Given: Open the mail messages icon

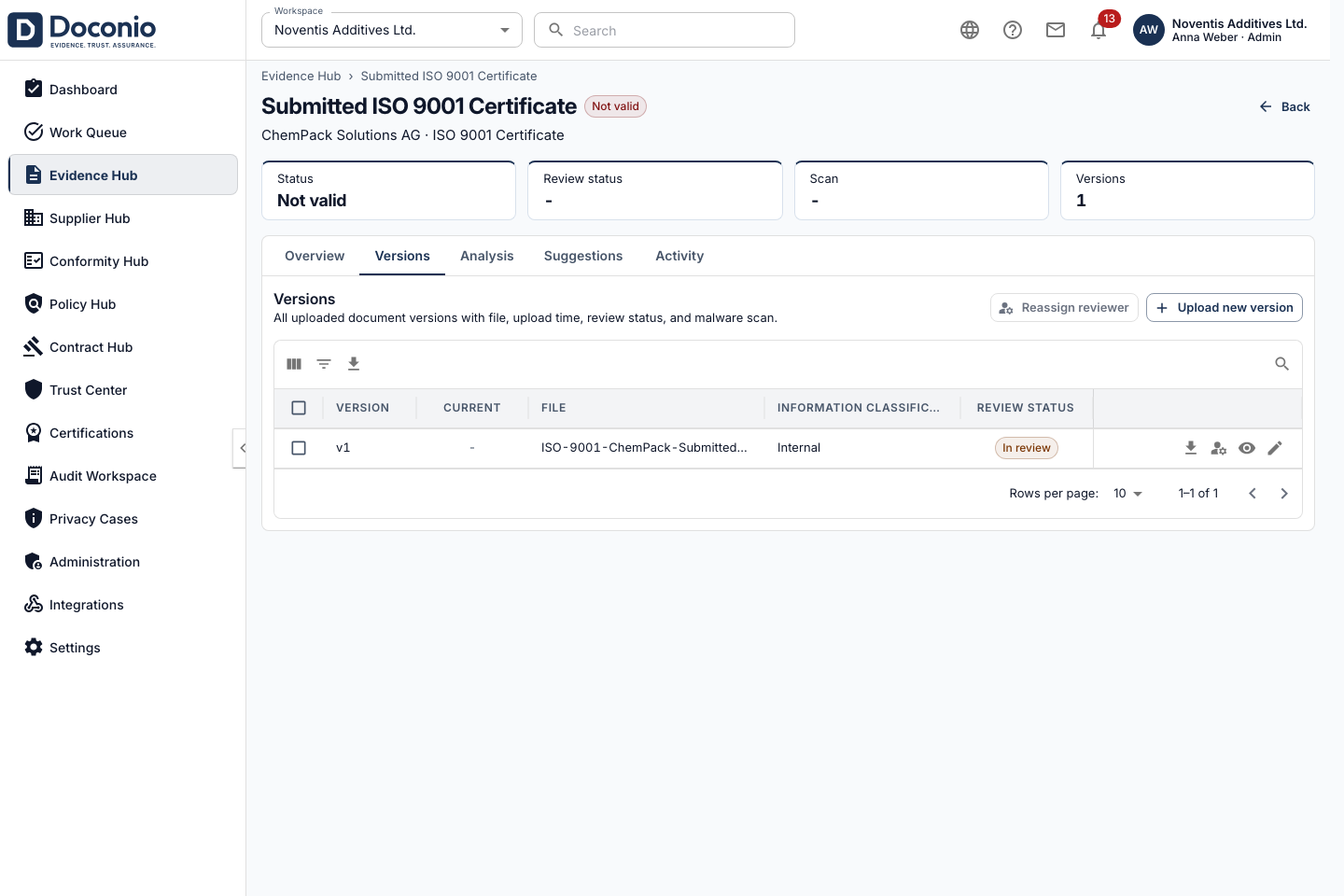Looking at the screenshot, I should pos(1056,30).
